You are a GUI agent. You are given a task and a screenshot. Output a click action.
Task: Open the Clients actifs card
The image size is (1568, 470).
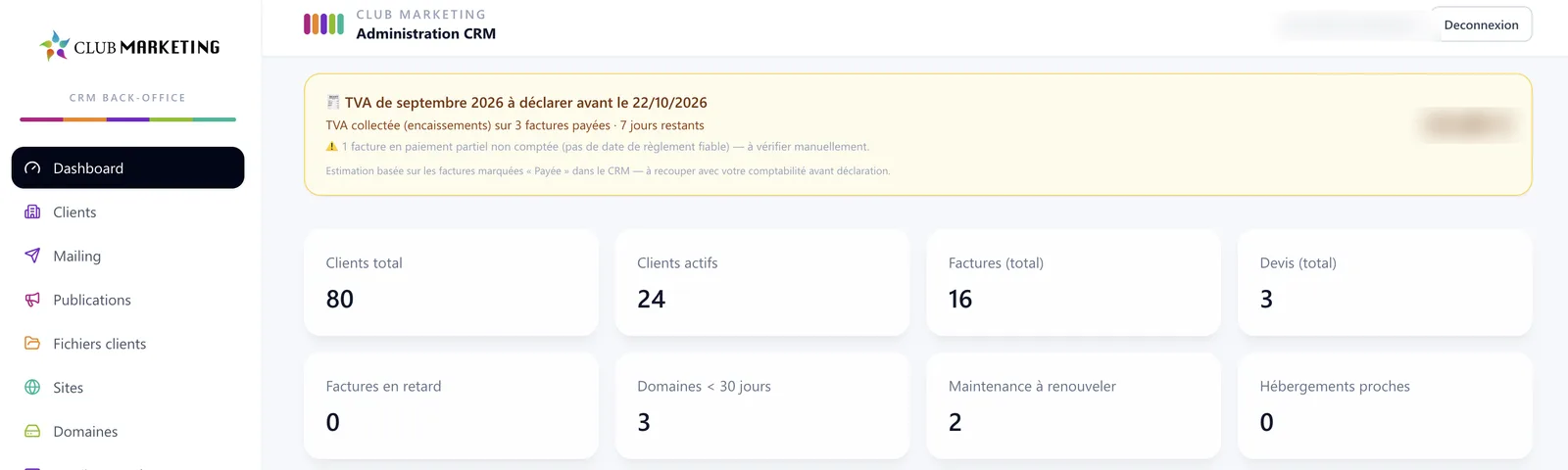[x=762, y=282]
